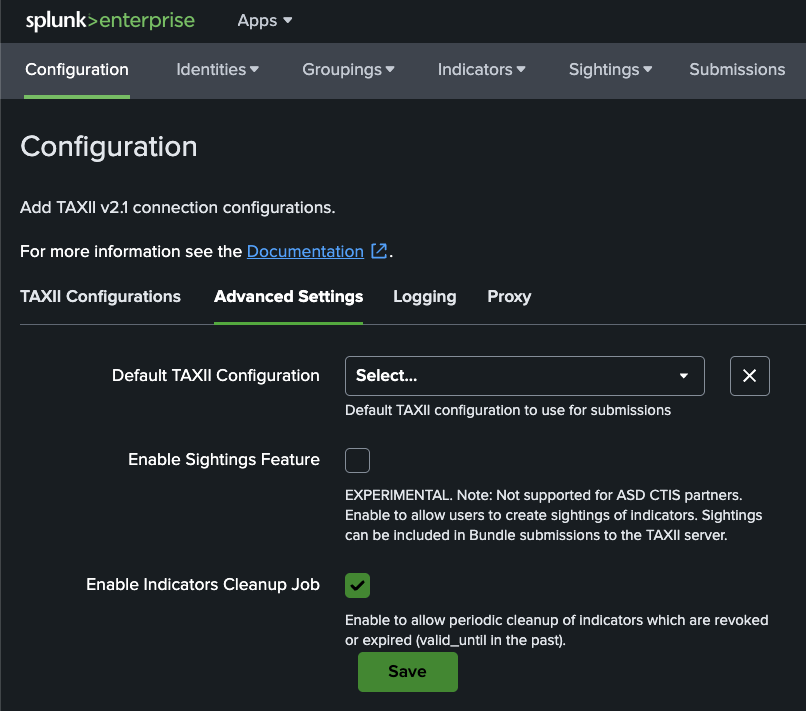Screen dimensions: 806x711
Task: Enable the Sightings Feature checkbox
Action: click(x=357, y=460)
